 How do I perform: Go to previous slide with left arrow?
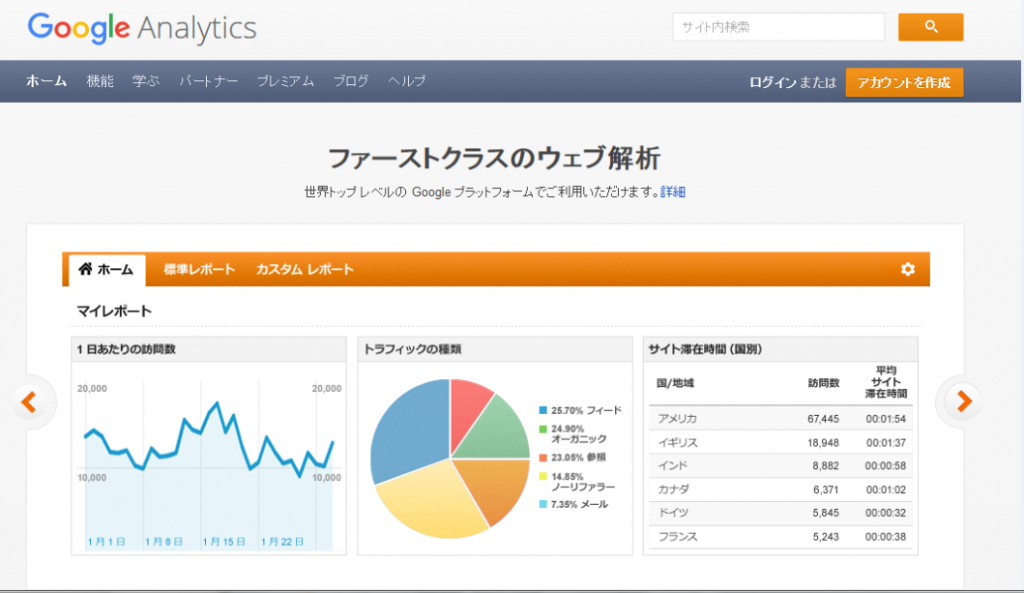29,402
